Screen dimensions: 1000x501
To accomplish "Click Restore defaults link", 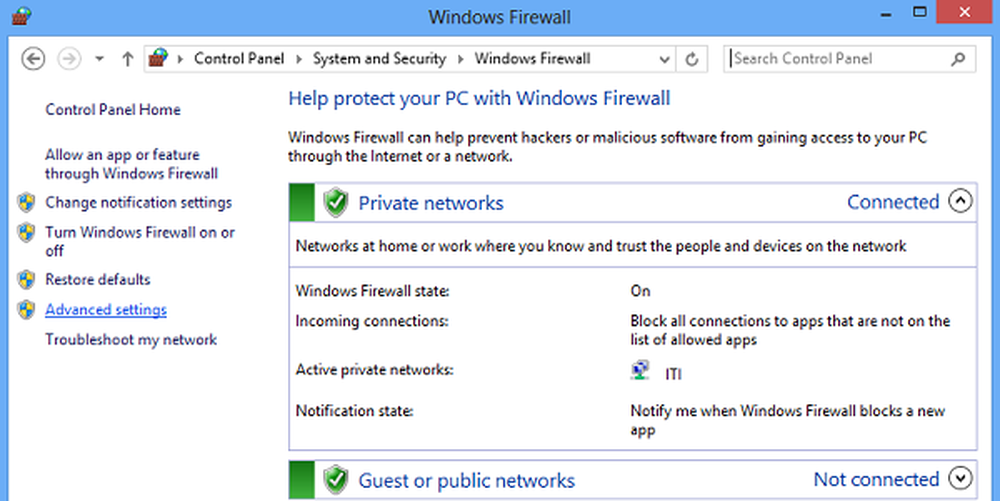I will pyautogui.click(x=98, y=279).
